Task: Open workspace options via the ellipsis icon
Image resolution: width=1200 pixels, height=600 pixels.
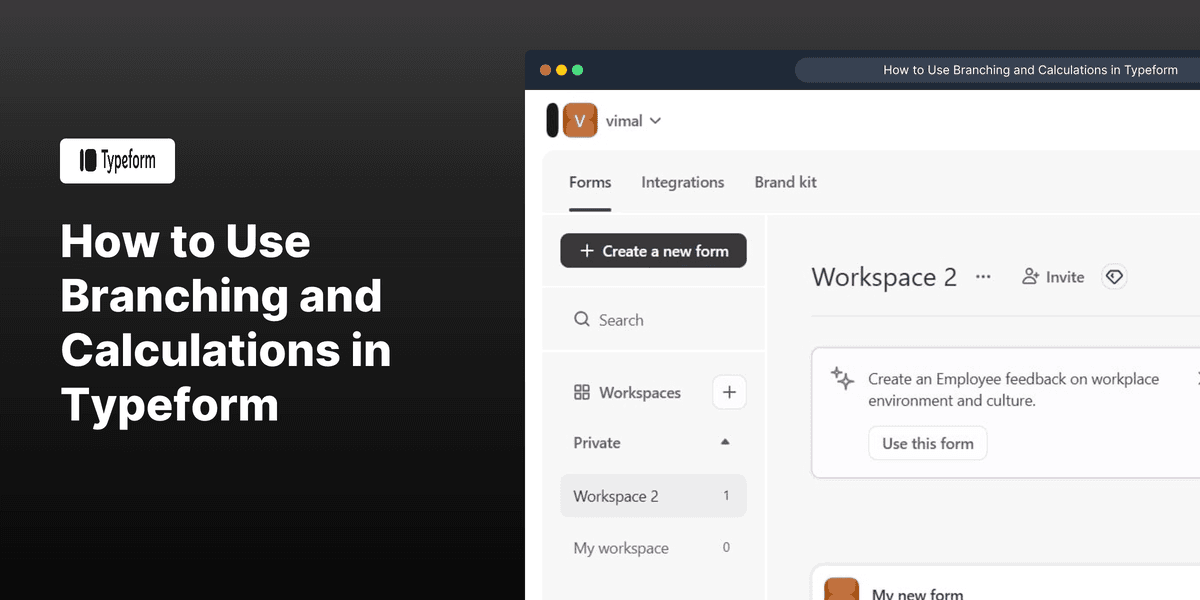Action: point(983,276)
